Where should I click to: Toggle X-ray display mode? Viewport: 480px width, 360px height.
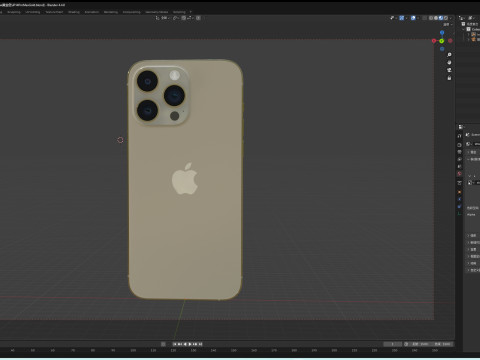tap(425, 18)
